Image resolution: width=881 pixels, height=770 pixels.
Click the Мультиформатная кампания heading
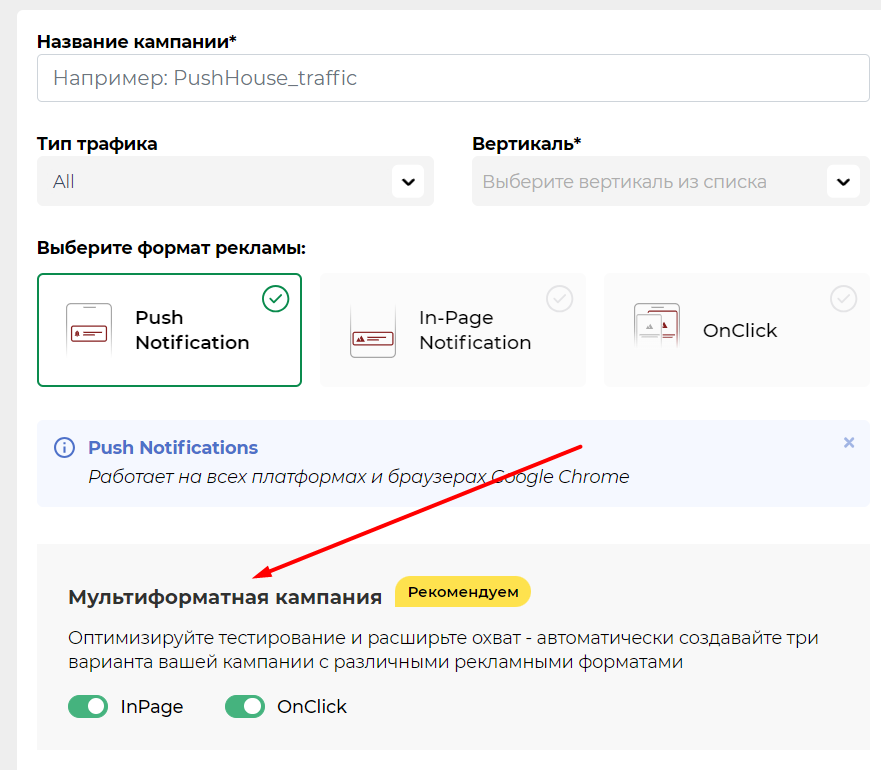225,596
